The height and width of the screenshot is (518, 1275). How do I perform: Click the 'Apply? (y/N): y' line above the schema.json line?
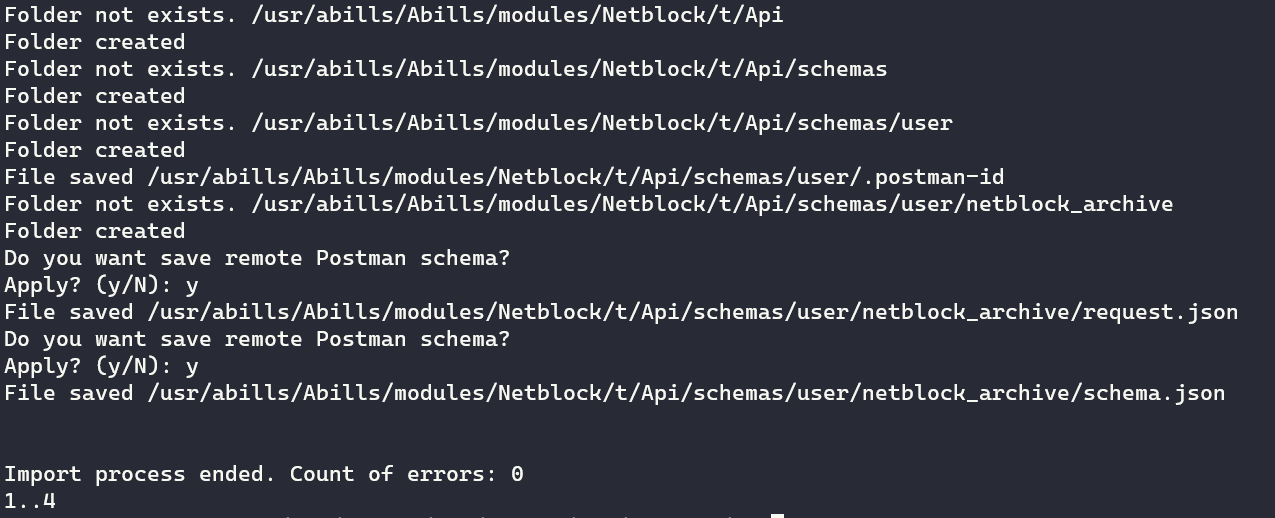101,366
